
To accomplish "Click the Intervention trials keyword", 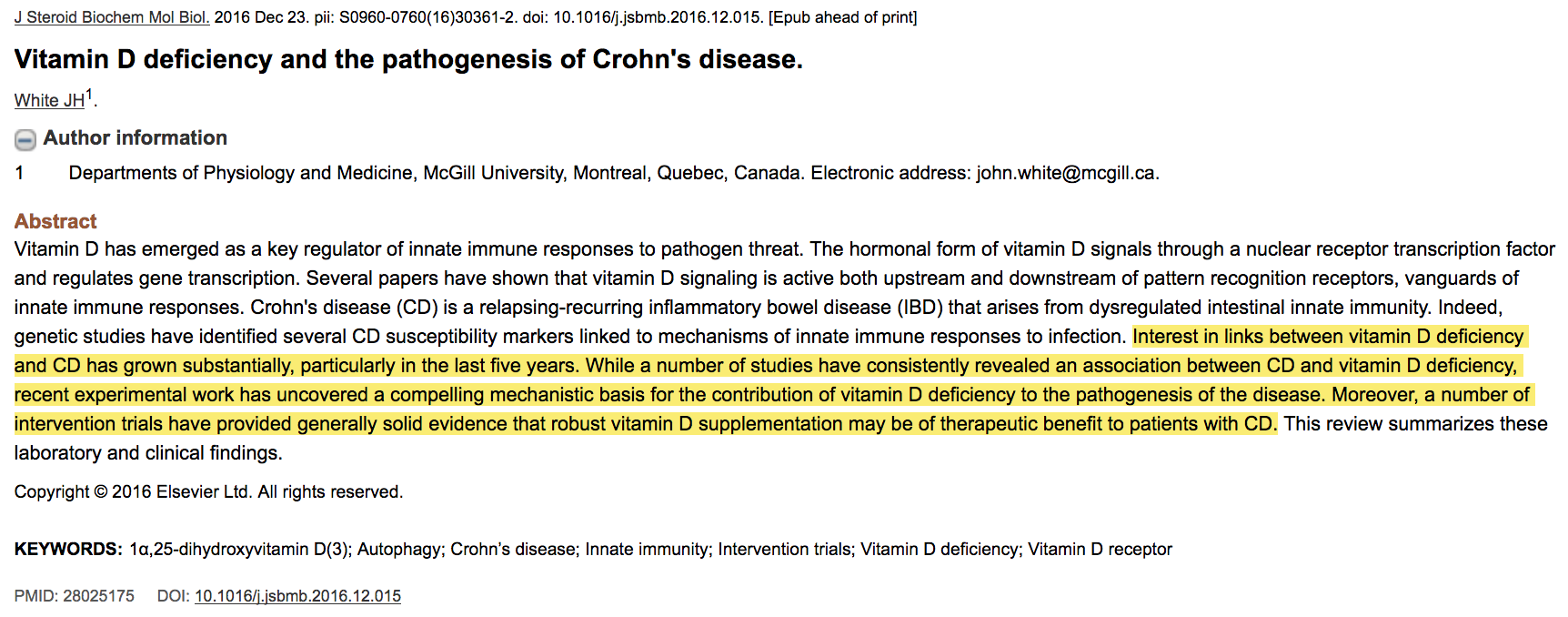I will (x=784, y=550).
